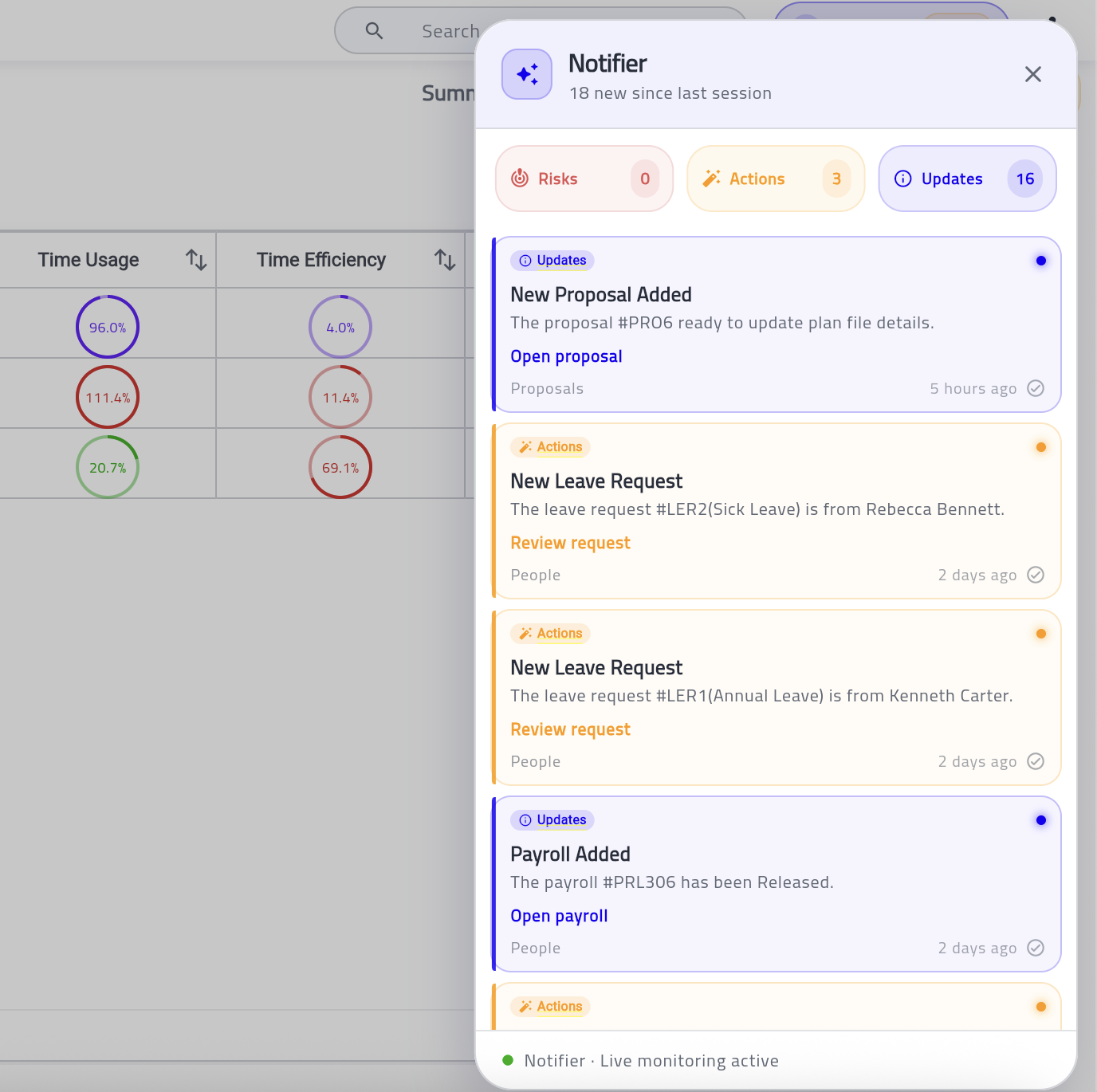Click the Search input field
This screenshot has width=1097, height=1092.
point(448,31)
